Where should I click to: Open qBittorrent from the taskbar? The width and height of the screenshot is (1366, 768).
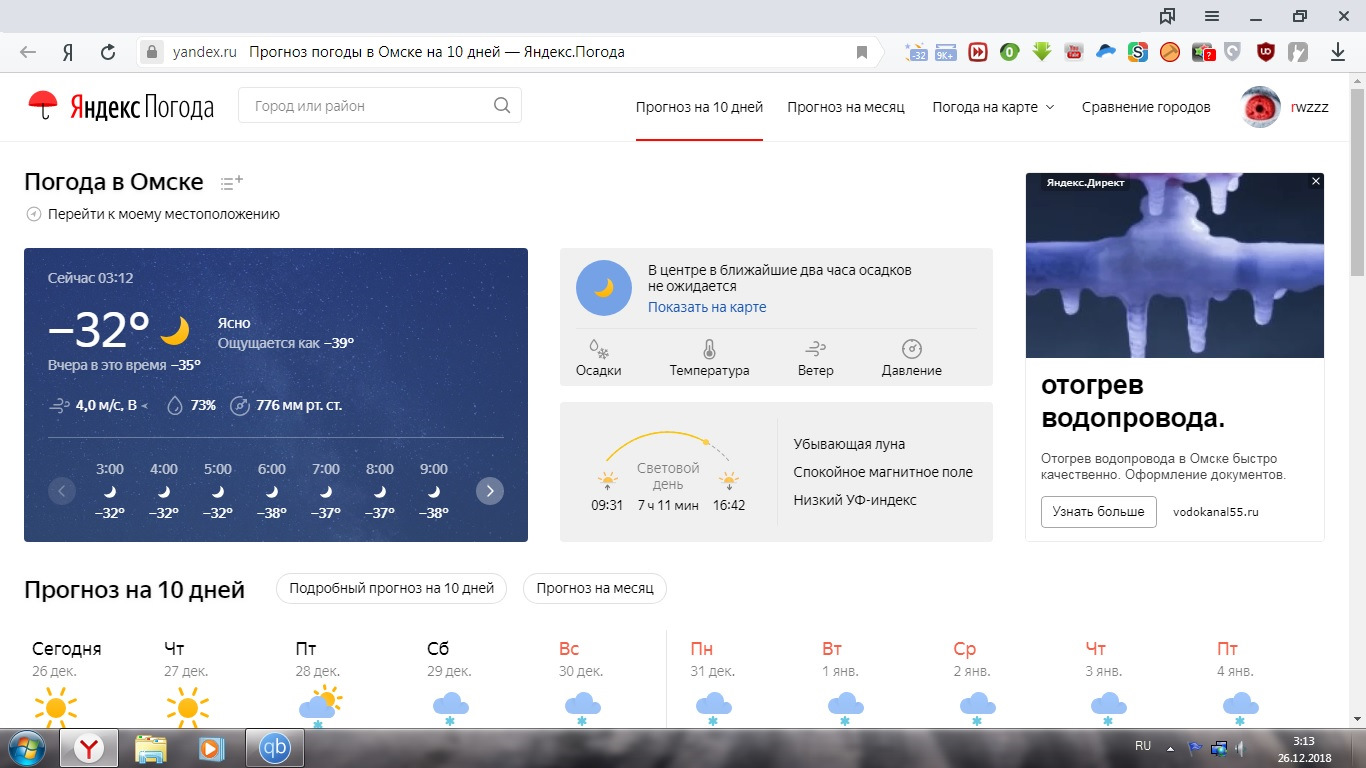point(274,748)
